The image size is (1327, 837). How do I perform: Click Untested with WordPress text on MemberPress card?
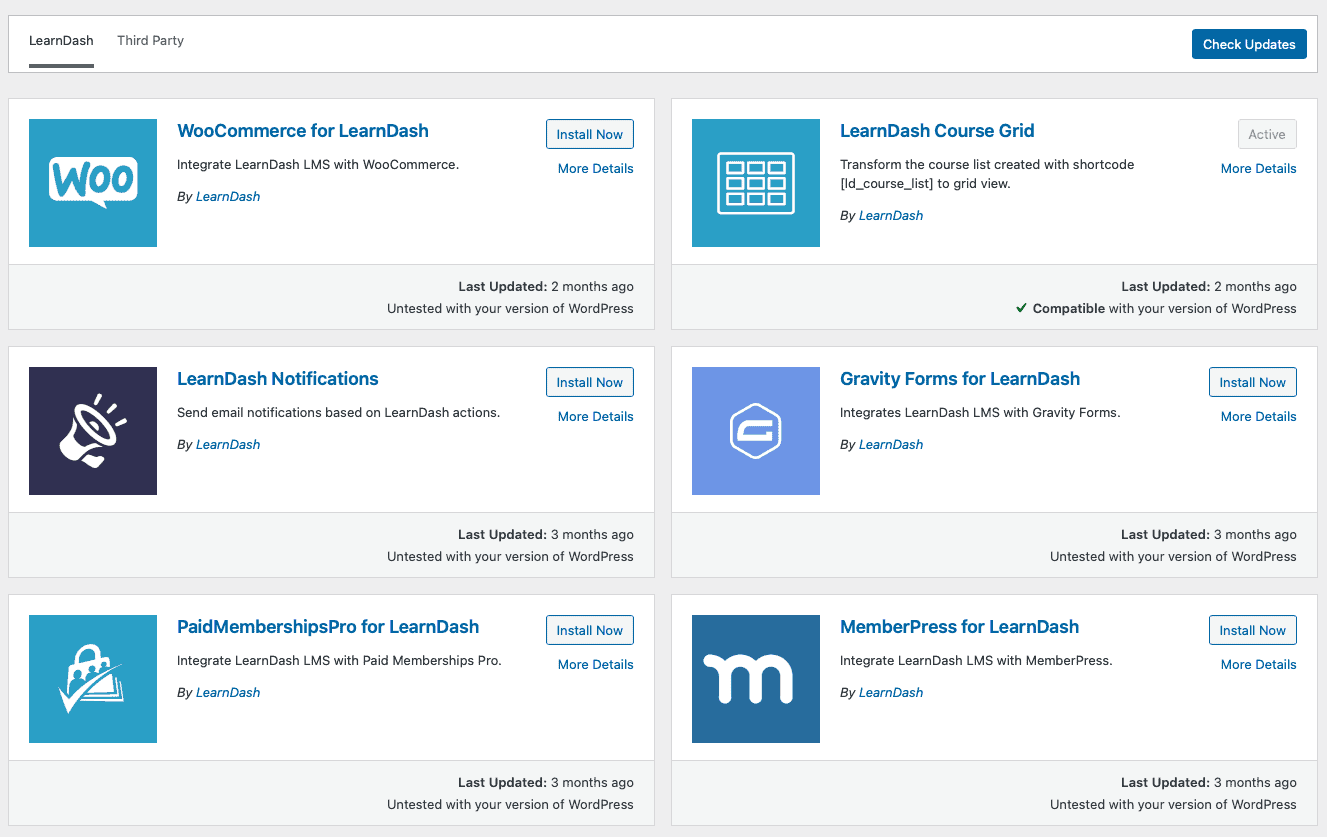pyautogui.click(x=1173, y=804)
